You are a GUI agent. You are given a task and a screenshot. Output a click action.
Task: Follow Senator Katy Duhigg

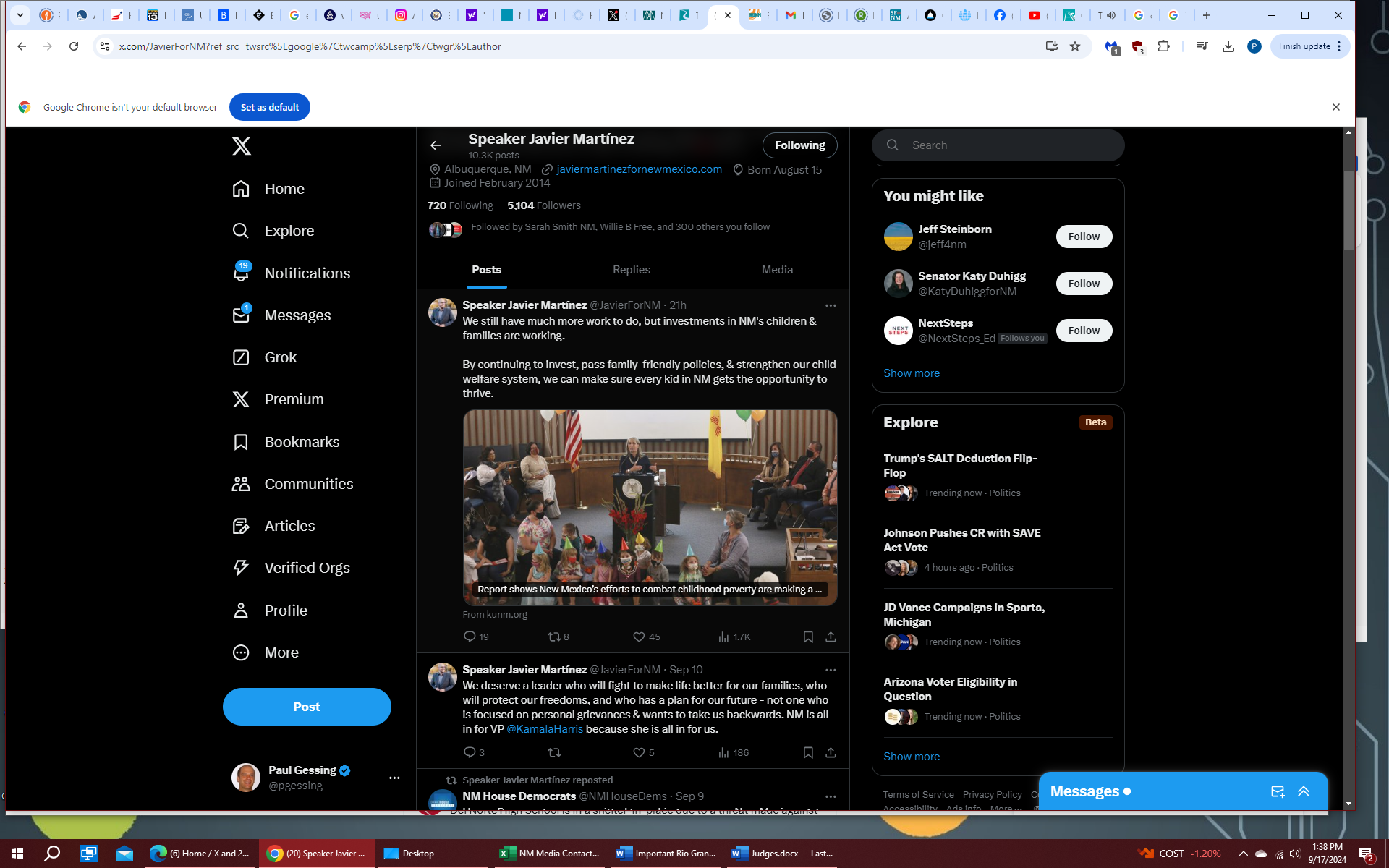click(1083, 284)
